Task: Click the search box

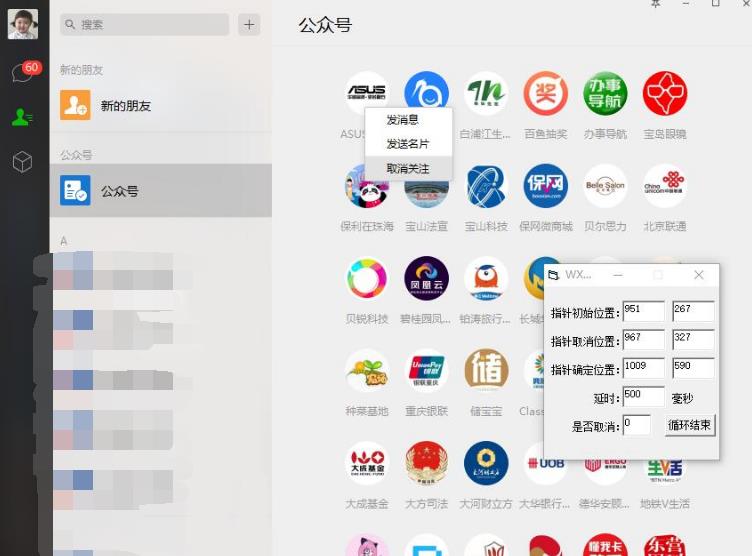Action: [x=144, y=24]
